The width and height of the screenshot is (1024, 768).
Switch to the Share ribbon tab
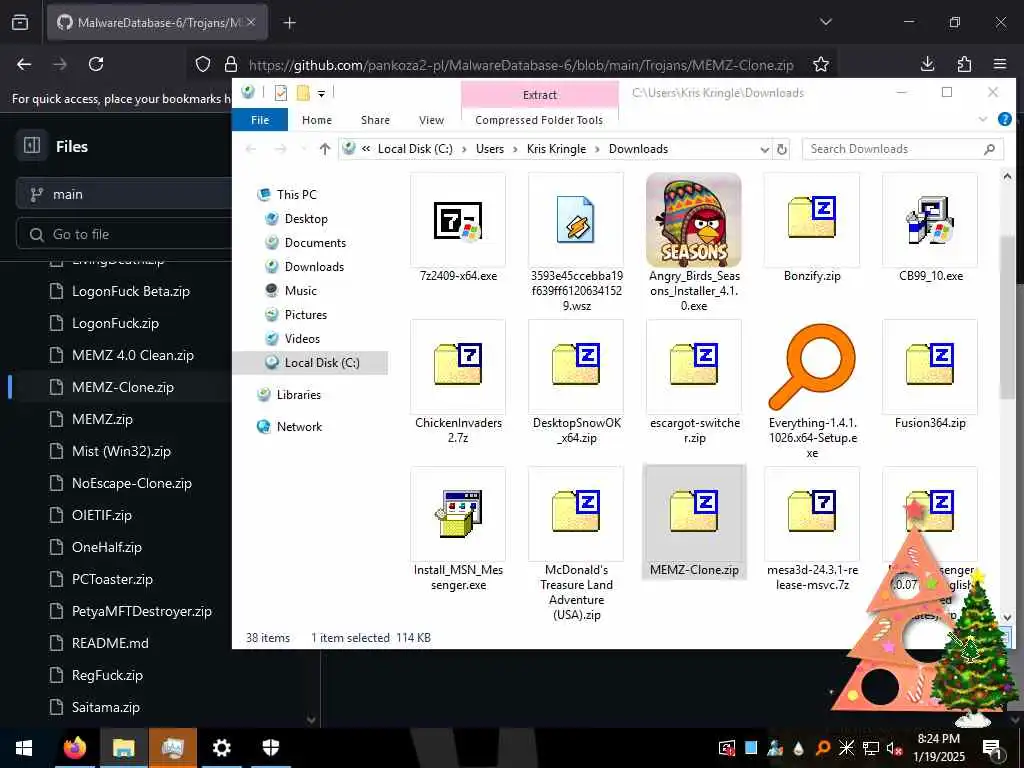[x=375, y=120]
